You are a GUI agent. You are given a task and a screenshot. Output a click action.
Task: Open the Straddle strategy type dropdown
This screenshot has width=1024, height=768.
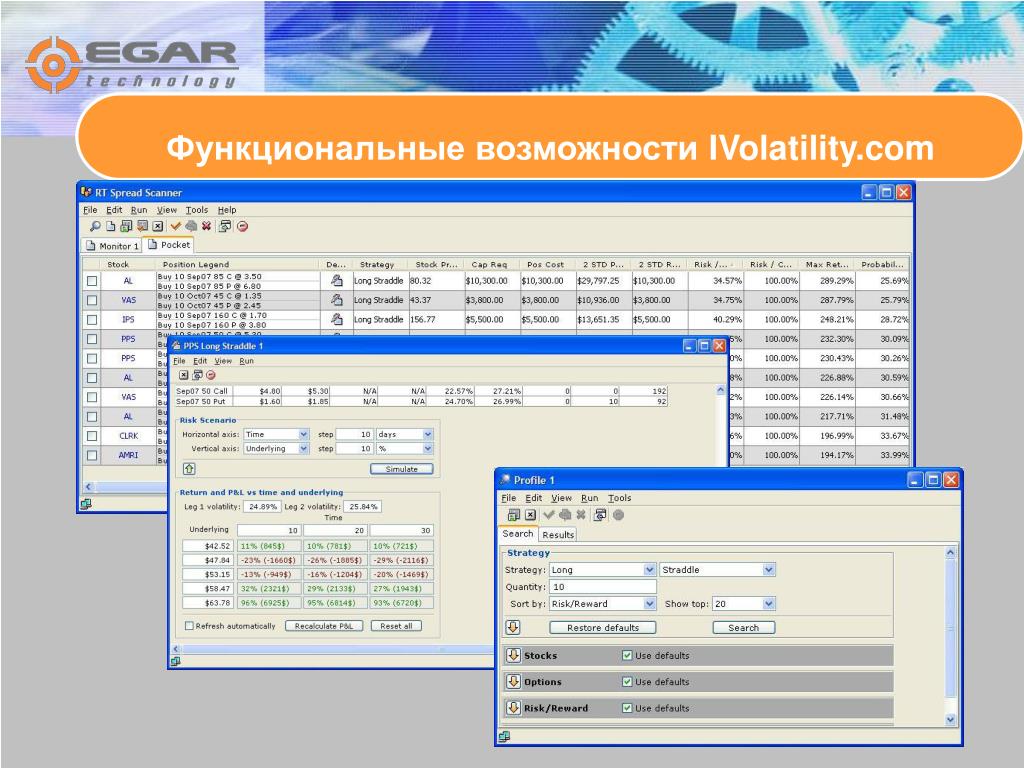click(x=769, y=569)
